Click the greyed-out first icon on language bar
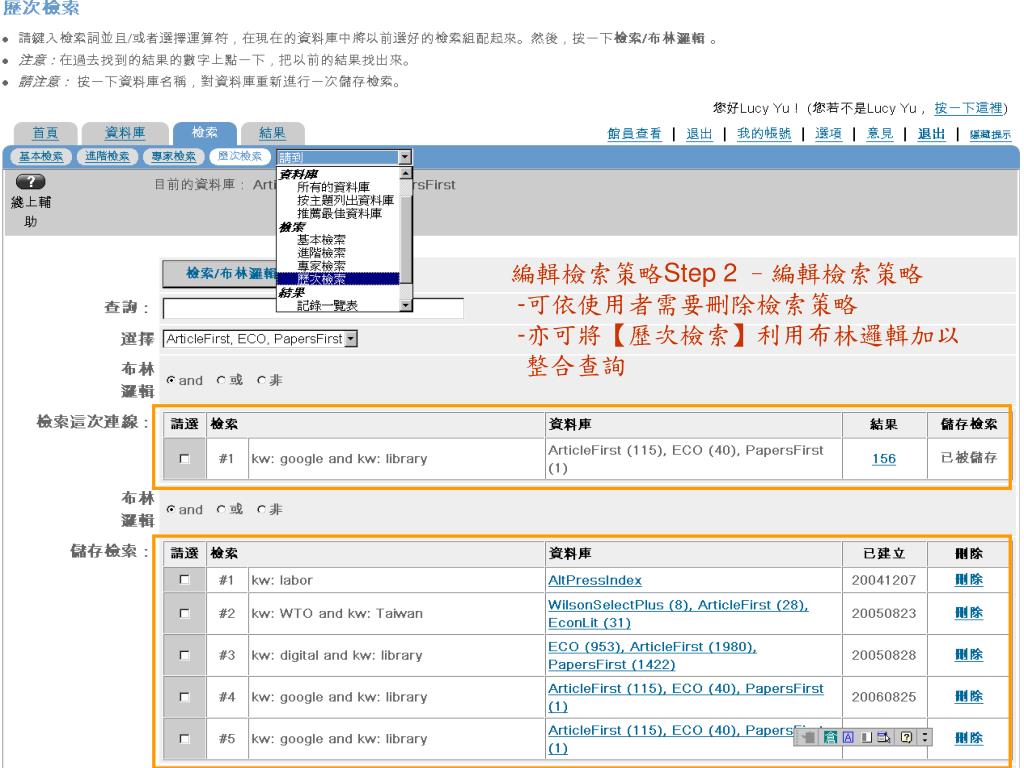 pyautogui.click(x=808, y=739)
